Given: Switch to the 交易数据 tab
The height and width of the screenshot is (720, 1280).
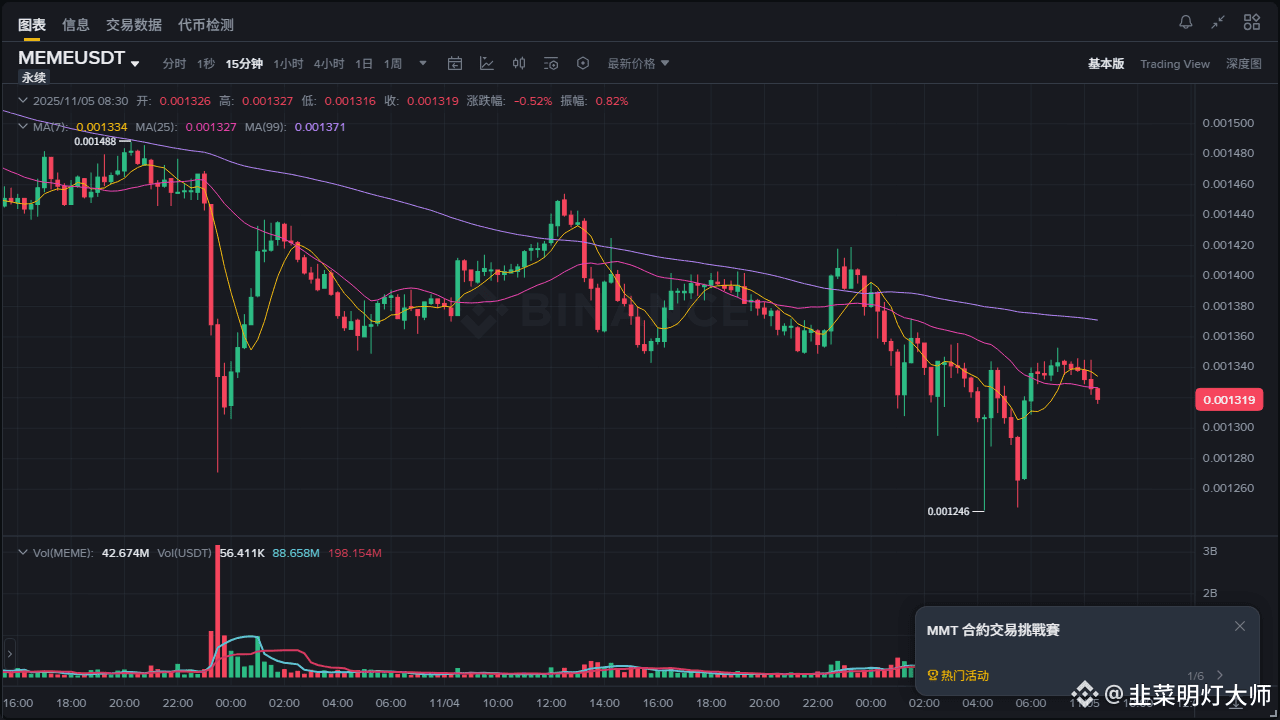Looking at the screenshot, I should [x=134, y=25].
